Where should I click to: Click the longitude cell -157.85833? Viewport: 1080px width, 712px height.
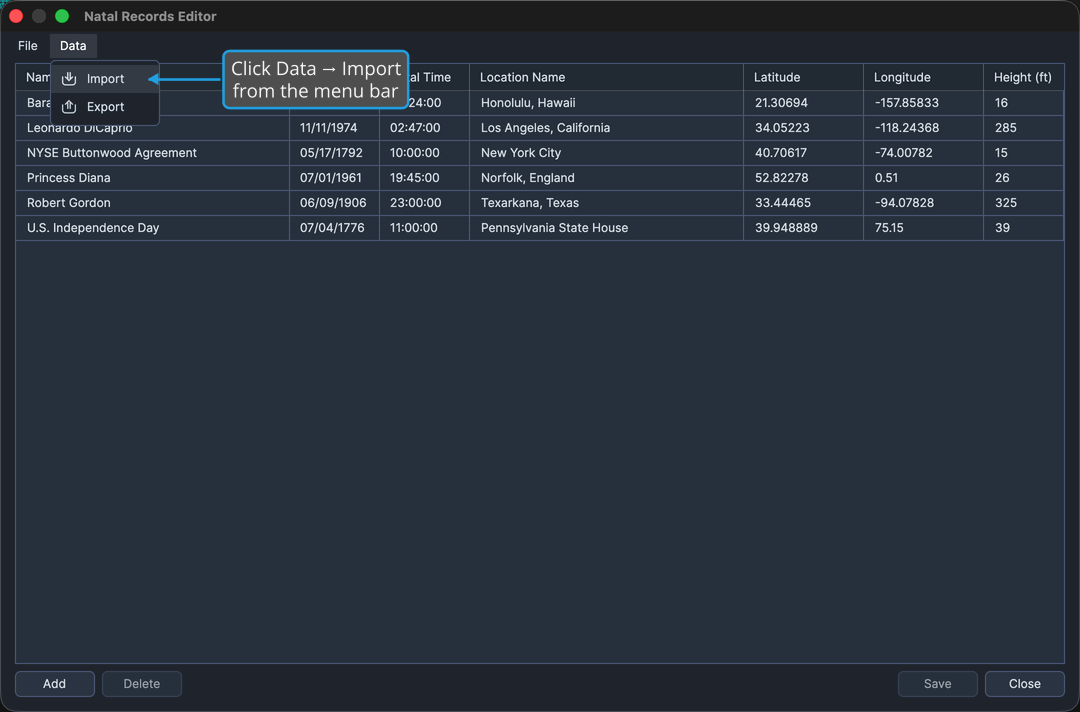(x=923, y=103)
